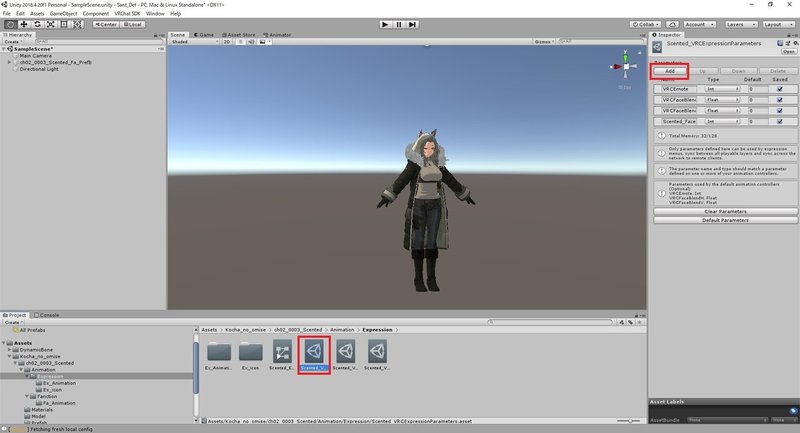Toggle Local handle rotation

(133, 24)
